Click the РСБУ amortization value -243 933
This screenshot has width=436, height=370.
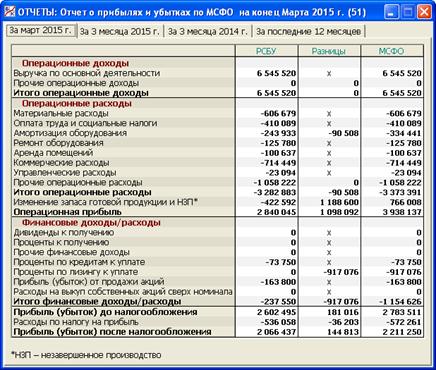(x=278, y=133)
